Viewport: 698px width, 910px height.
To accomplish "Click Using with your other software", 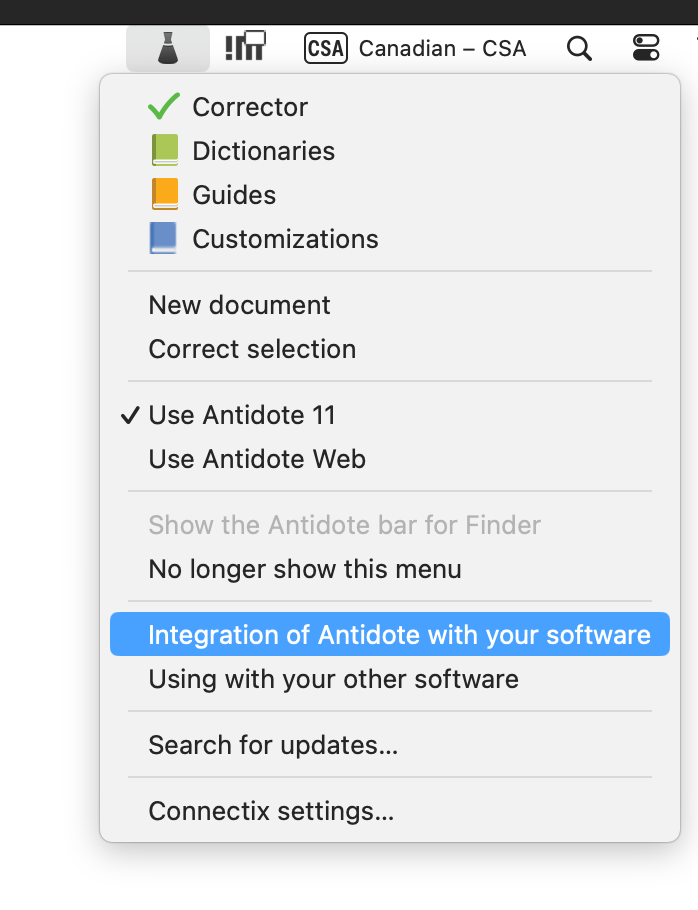I will (x=333, y=679).
